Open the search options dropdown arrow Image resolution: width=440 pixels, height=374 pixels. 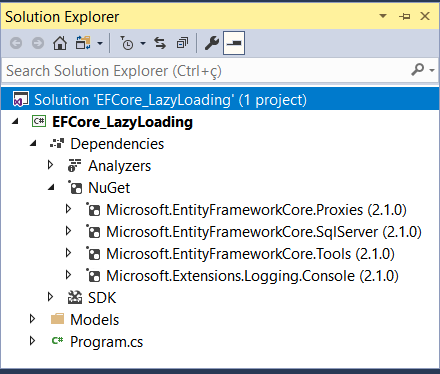pos(432,70)
